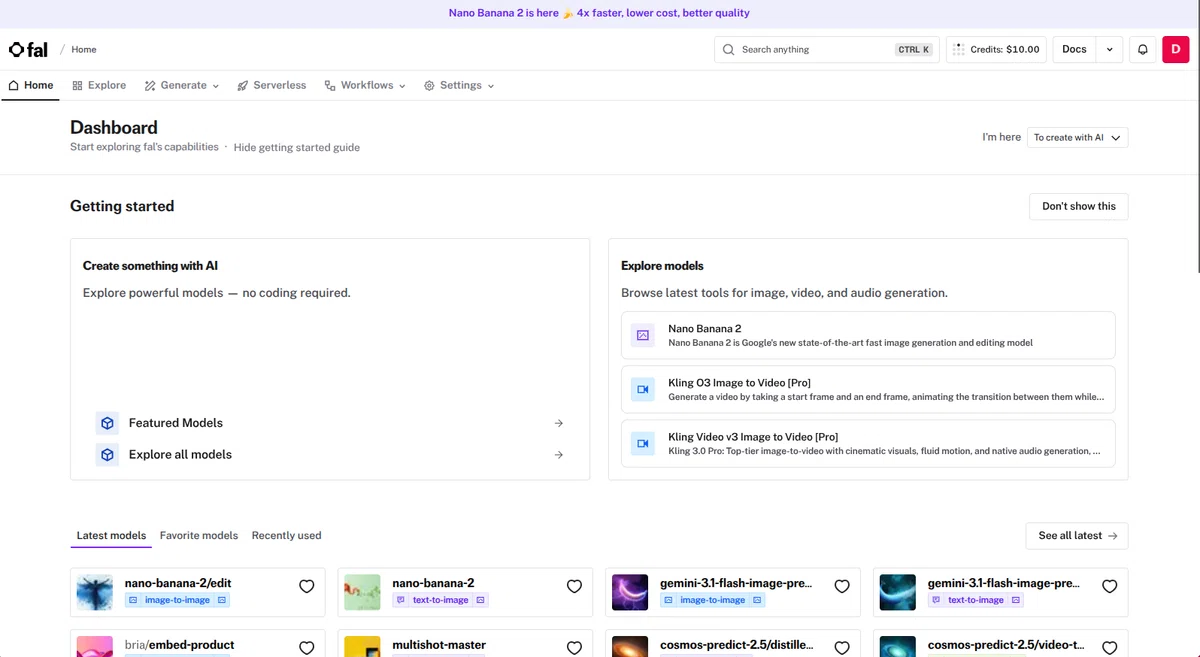Click the Kling O3 Image to Video camera icon
The height and width of the screenshot is (657, 1200).
click(643, 389)
